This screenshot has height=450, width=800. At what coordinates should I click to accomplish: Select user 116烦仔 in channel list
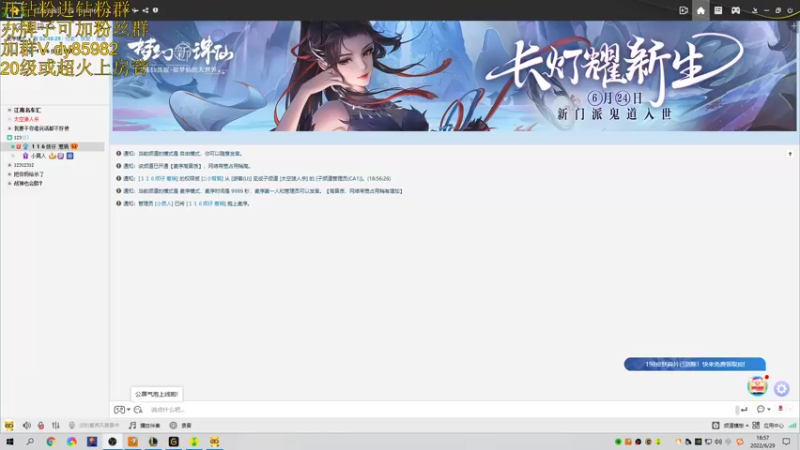(50, 146)
